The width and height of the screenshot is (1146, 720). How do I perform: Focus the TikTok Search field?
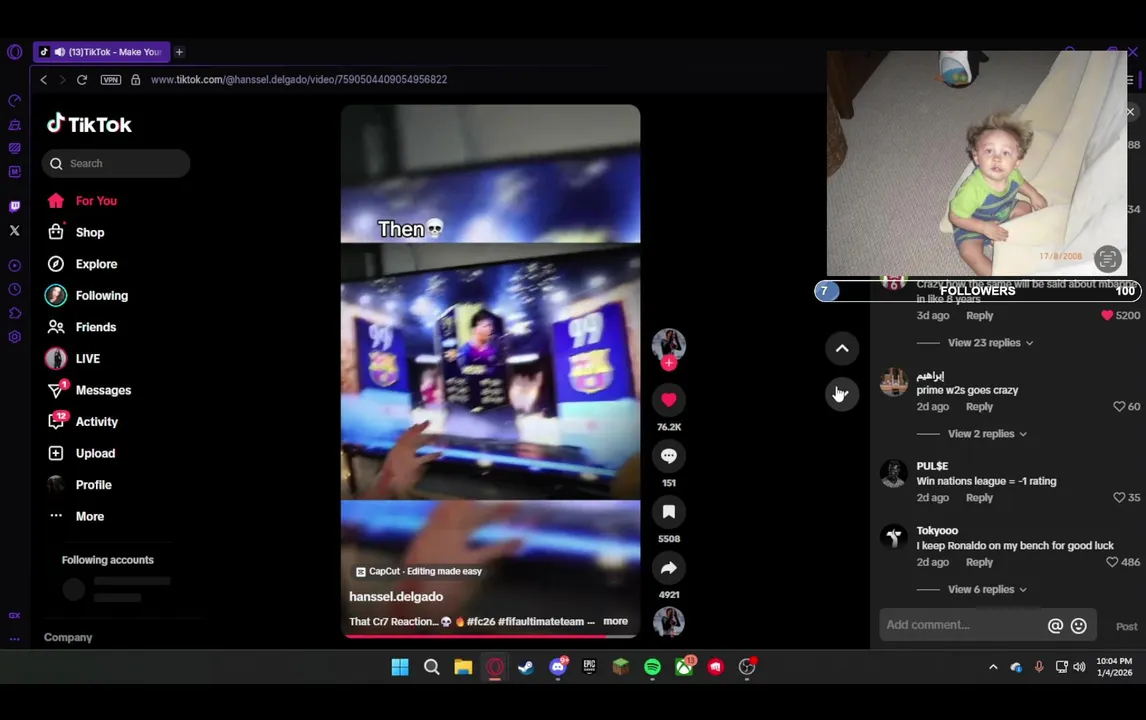tap(116, 164)
